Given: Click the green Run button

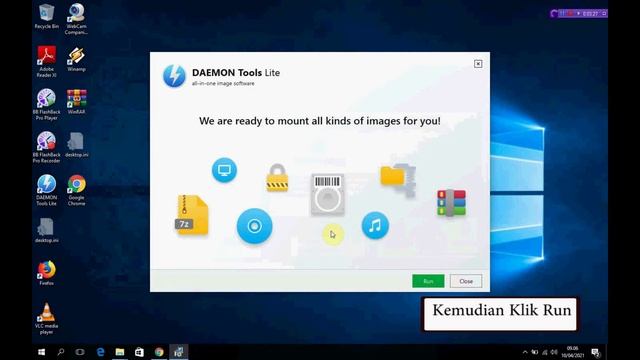Looking at the screenshot, I should click(428, 281).
